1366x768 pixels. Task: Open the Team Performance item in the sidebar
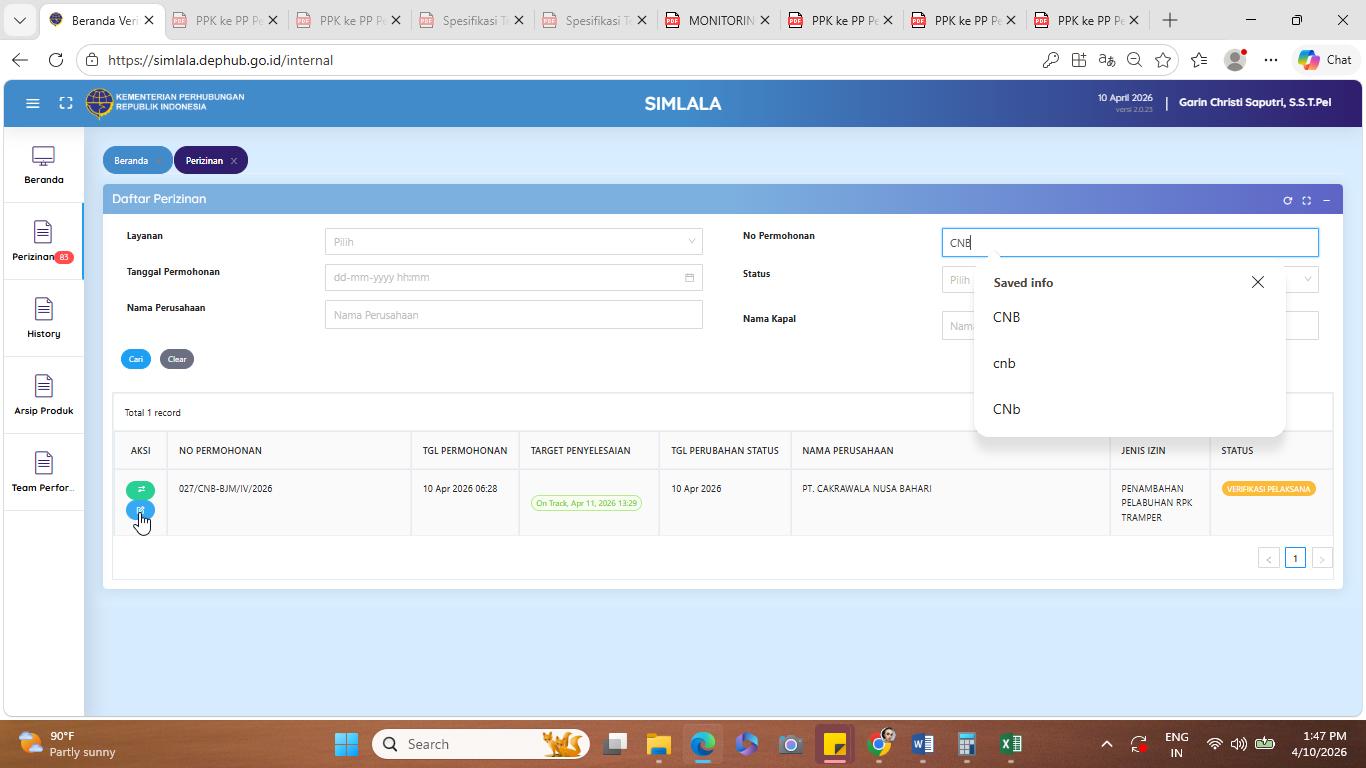pyautogui.click(x=43, y=473)
